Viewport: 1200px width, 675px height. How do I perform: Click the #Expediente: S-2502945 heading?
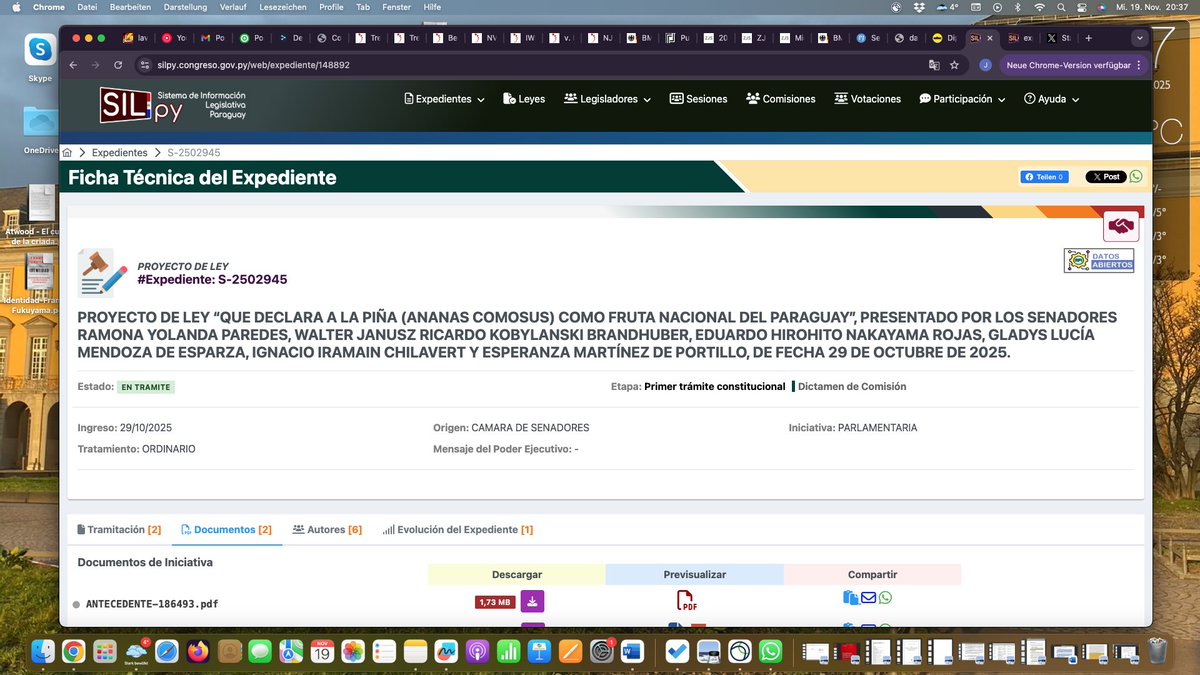[x=212, y=280]
